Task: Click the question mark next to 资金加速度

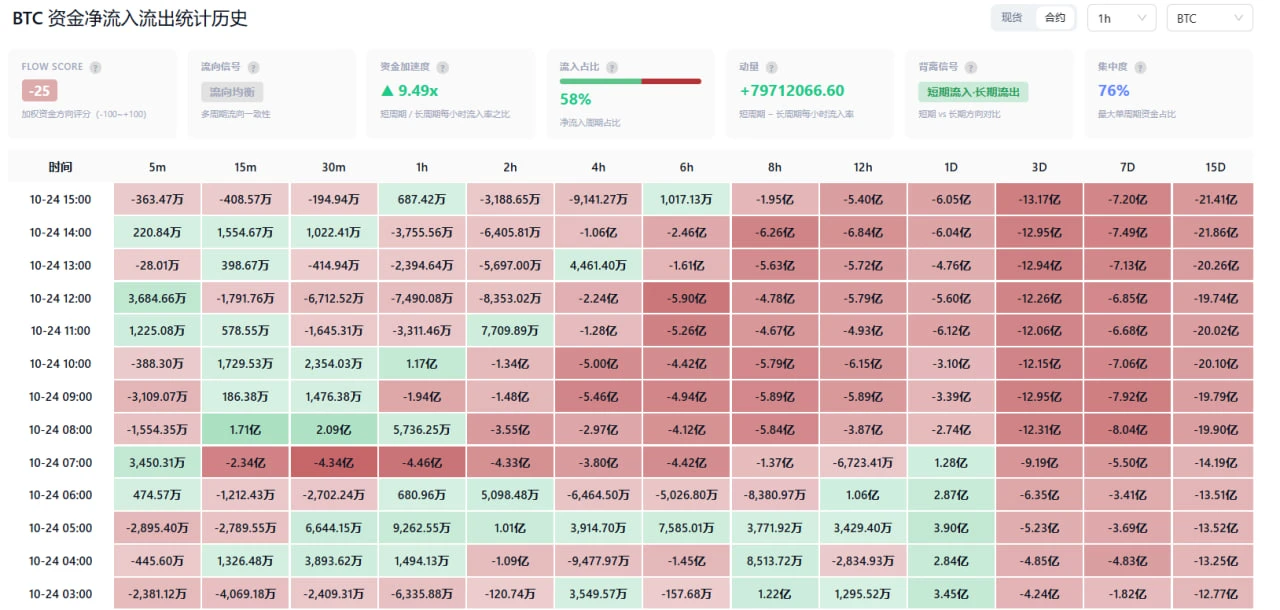Action: click(442, 67)
